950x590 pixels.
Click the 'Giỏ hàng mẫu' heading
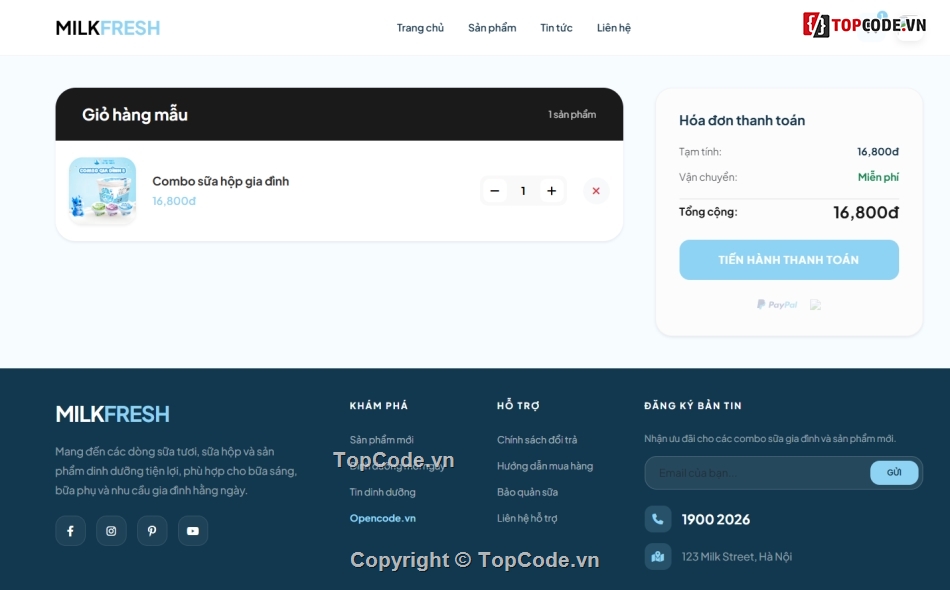[x=135, y=114]
